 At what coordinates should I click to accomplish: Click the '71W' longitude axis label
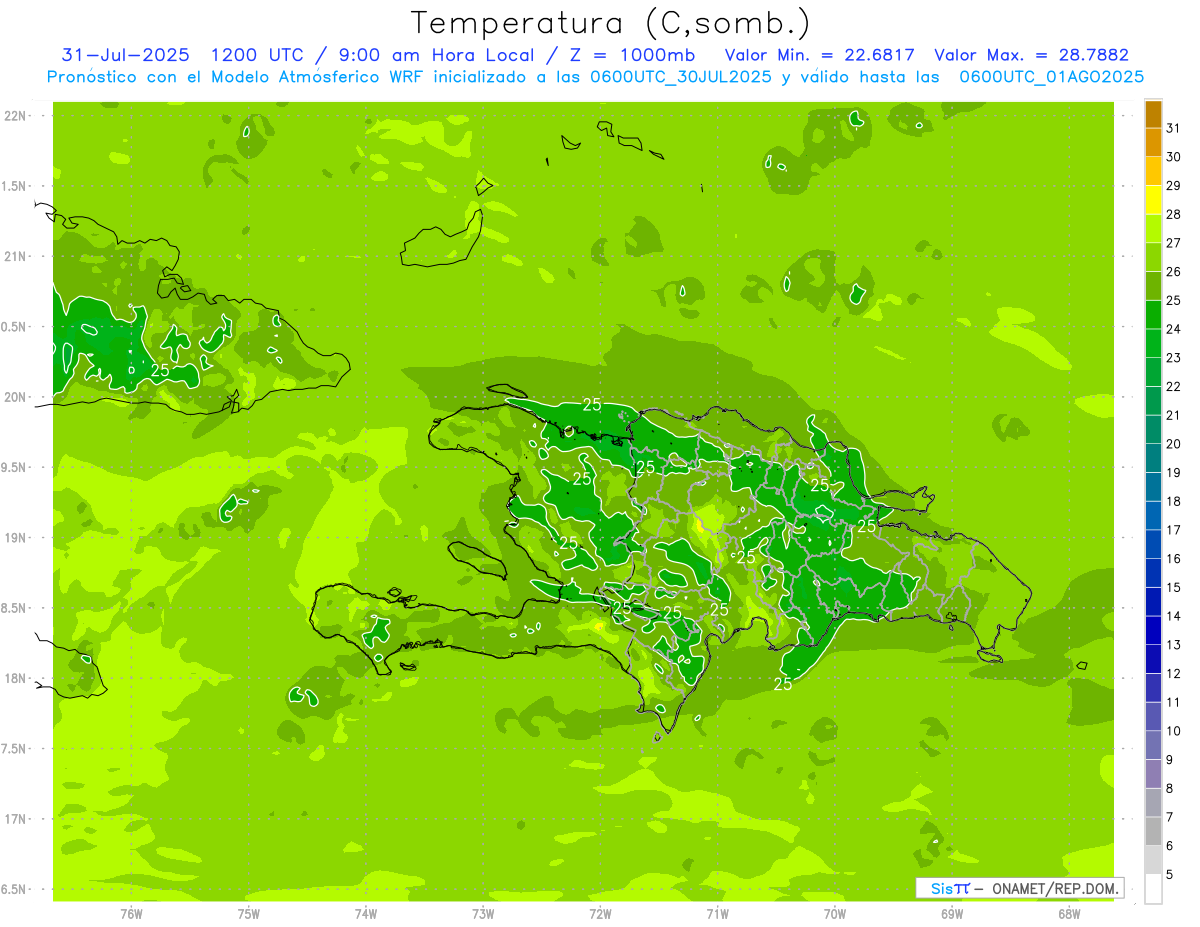tap(717, 914)
